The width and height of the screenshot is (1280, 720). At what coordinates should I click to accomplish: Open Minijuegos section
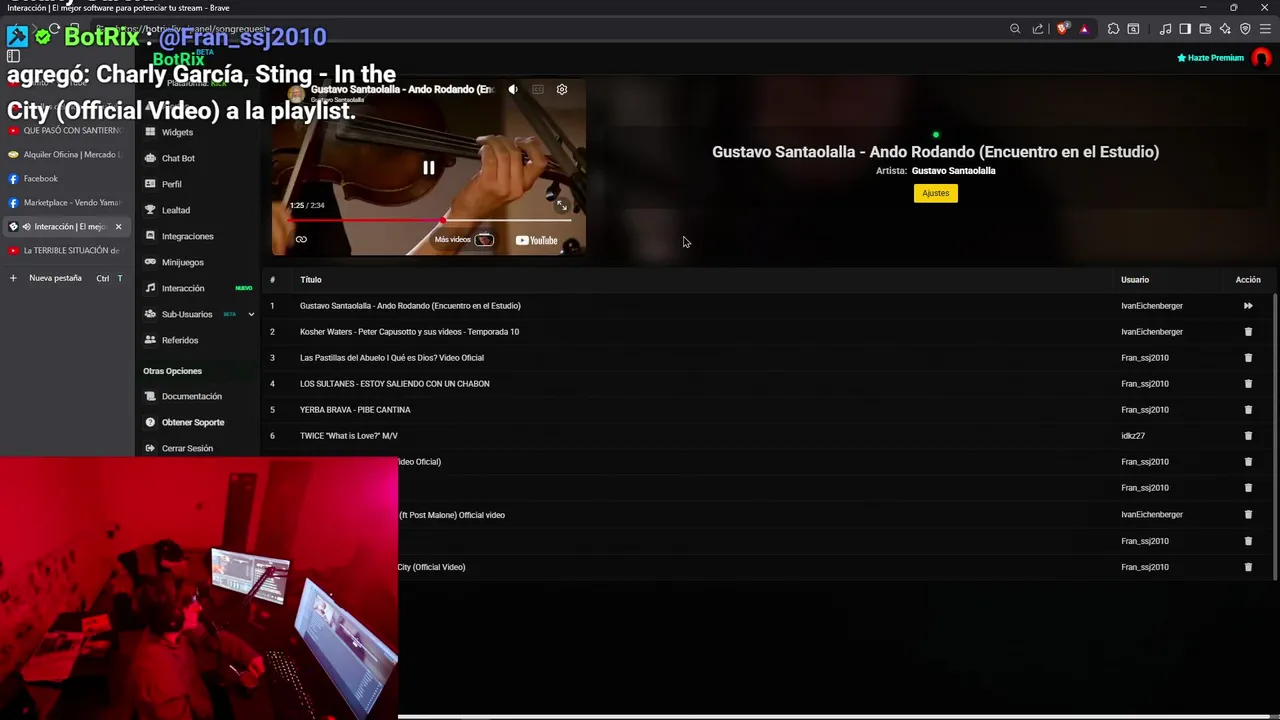pos(182,262)
